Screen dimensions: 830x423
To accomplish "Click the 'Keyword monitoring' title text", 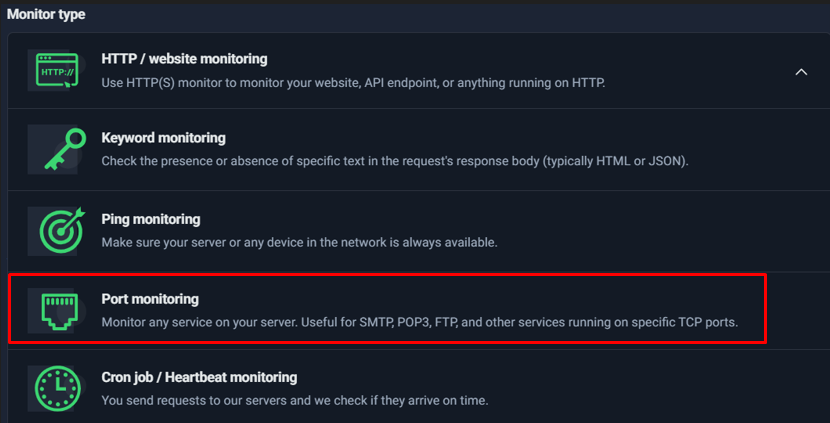I will tap(163, 138).
